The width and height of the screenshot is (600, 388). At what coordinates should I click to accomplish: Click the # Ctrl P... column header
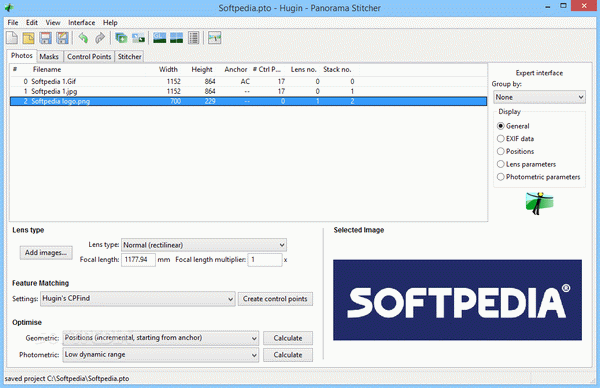[267, 70]
